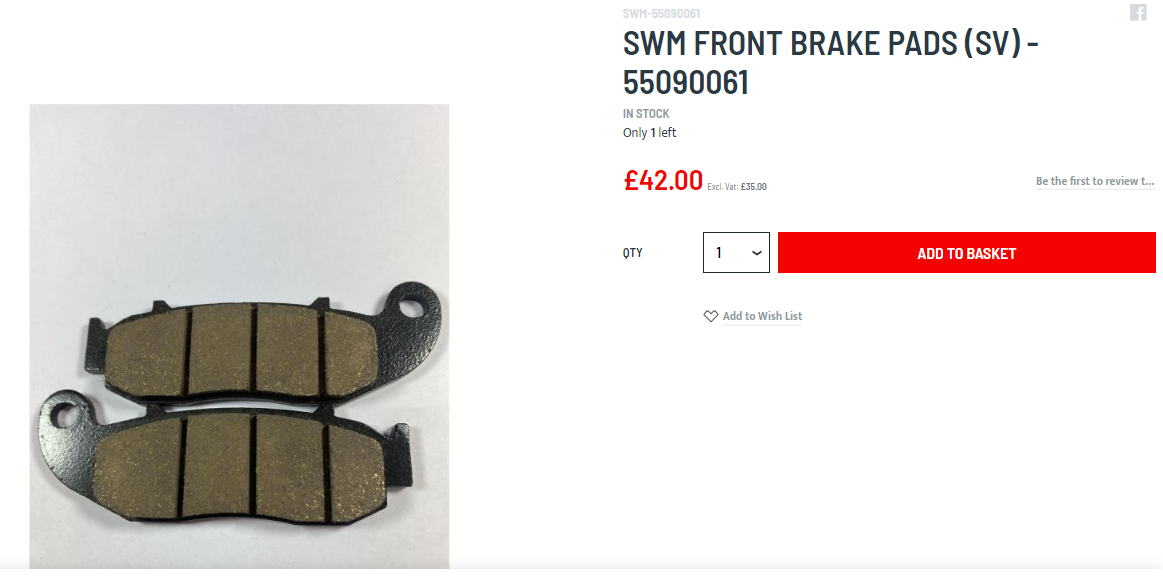Click the heart wish list icon
The width and height of the screenshot is (1163, 576).
tap(711, 317)
